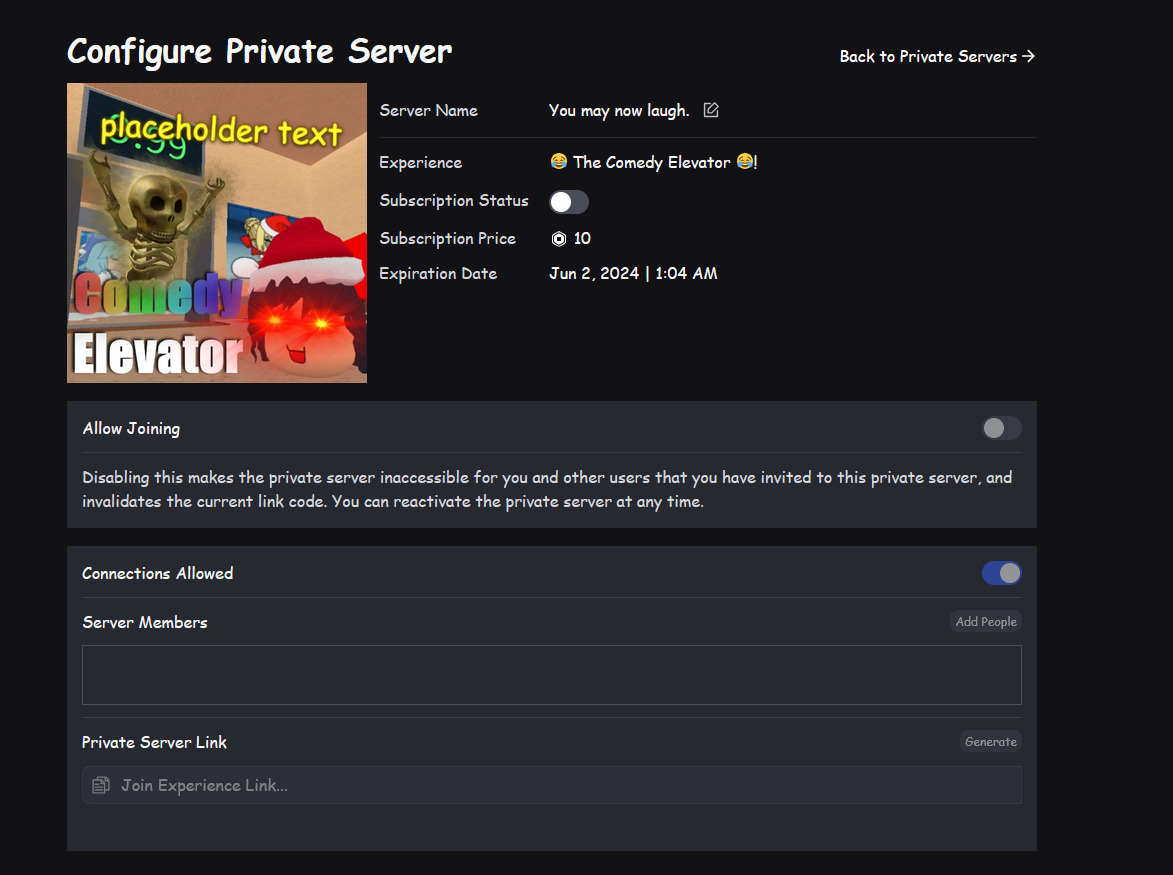Click the Robux coin icon next to price

[x=559, y=239]
